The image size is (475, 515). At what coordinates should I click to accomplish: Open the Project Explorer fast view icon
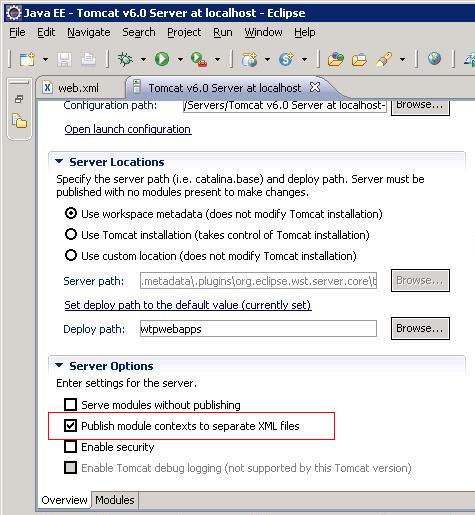pyautogui.click(x=19, y=121)
